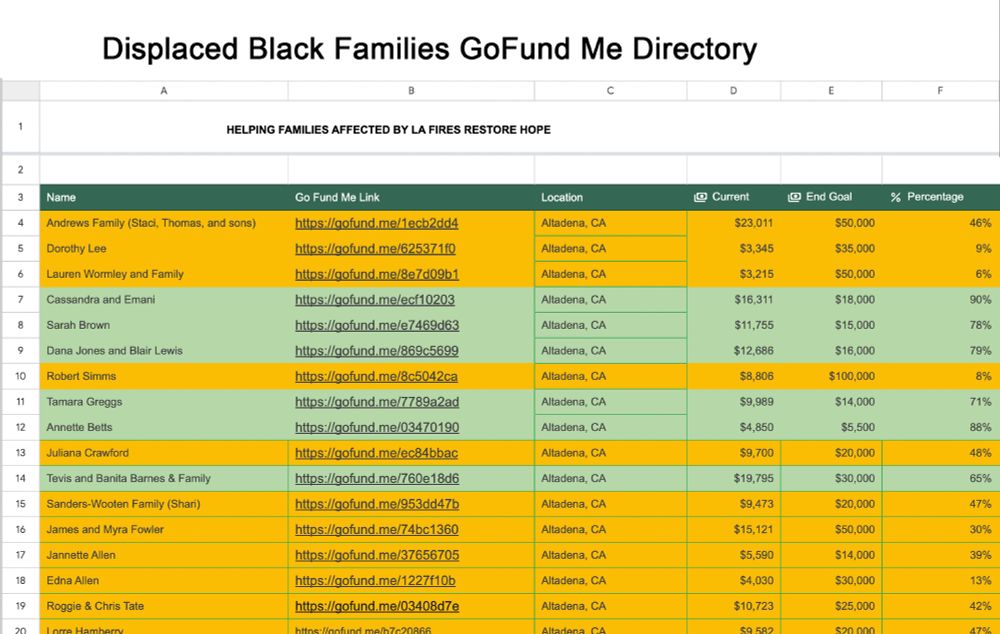Select the $100,000 end goal cell
The image size is (1000, 634).
(831, 376)
